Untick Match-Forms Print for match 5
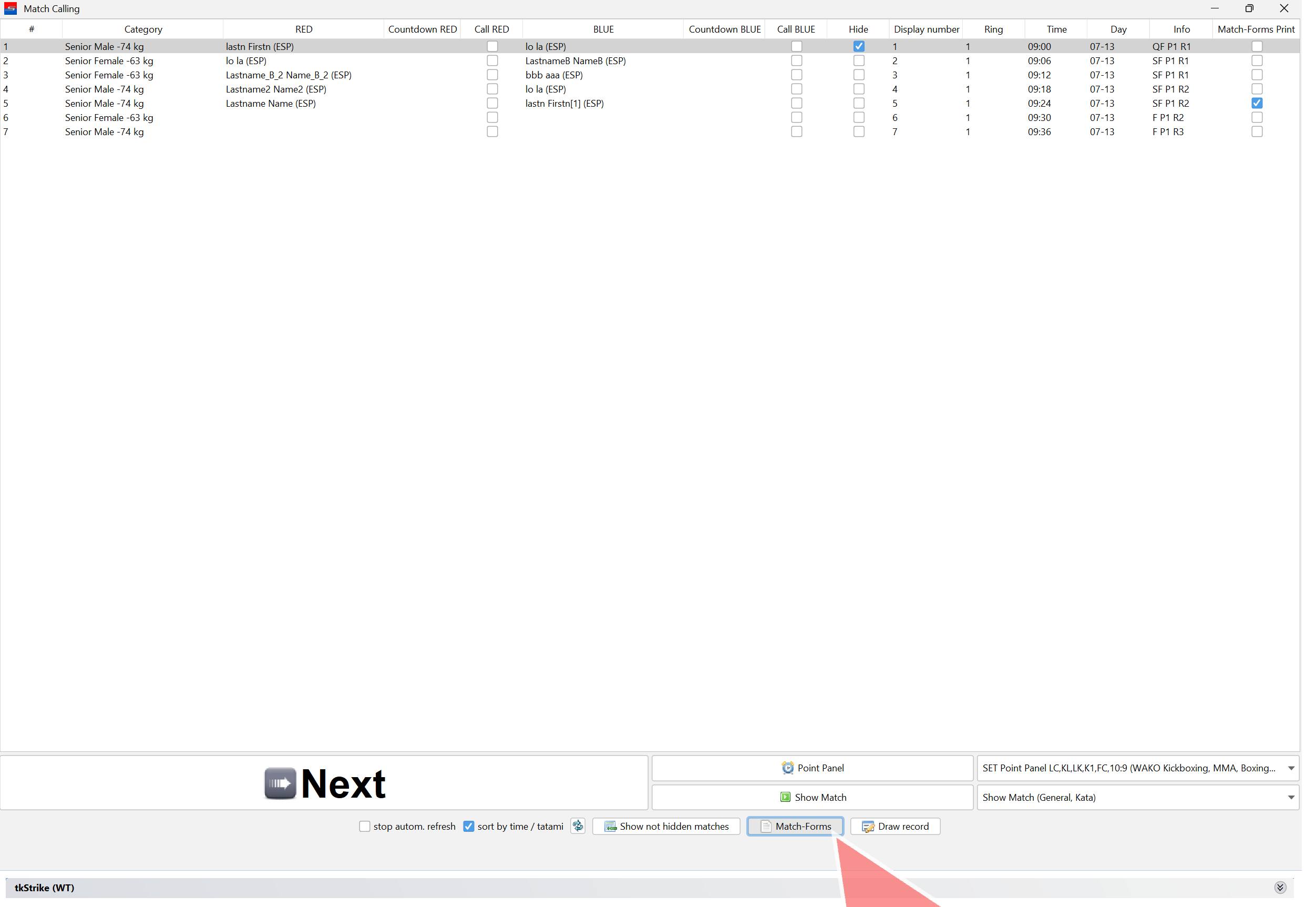 [1257, 104]
